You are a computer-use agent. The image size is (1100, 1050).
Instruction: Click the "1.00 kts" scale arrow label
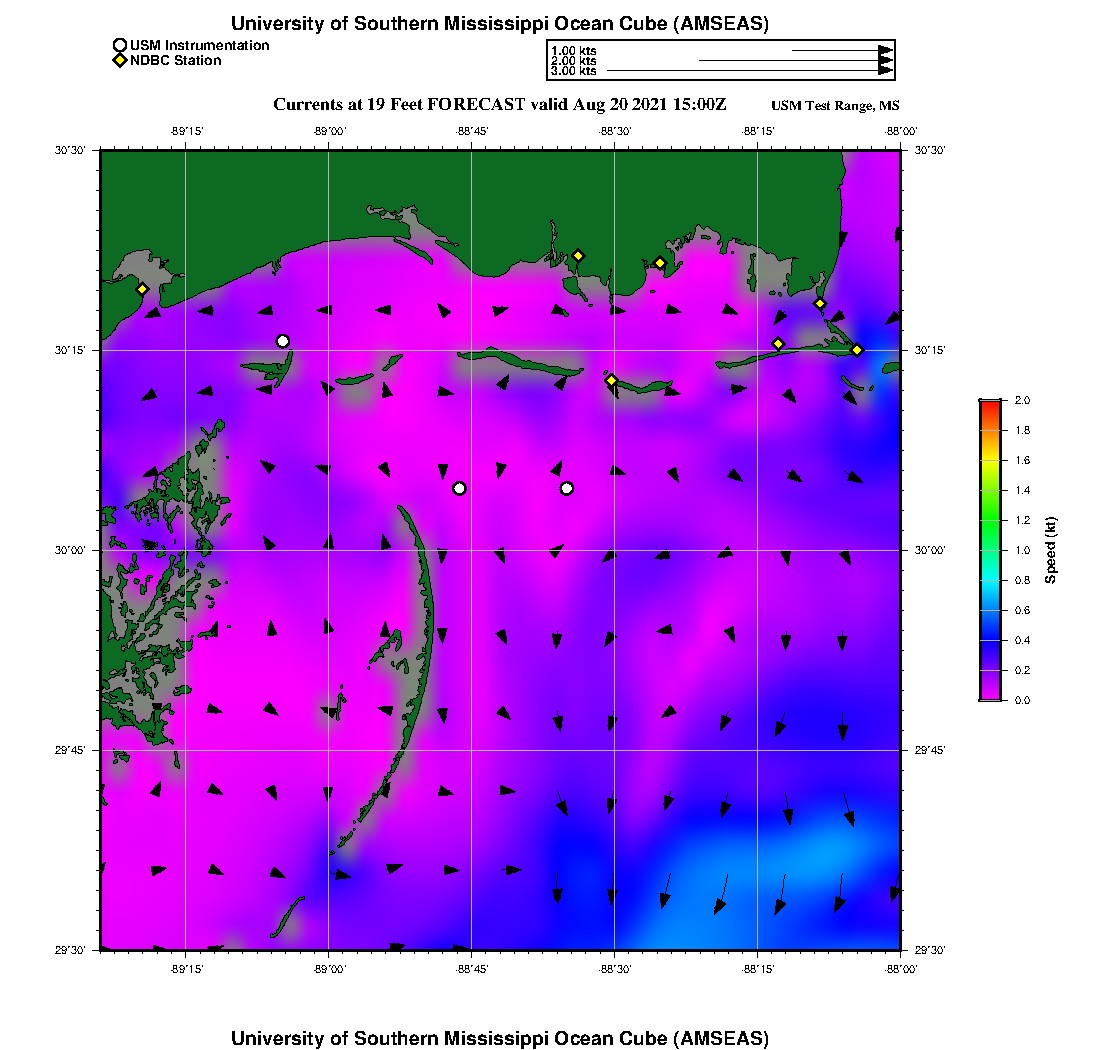point(573,51)
